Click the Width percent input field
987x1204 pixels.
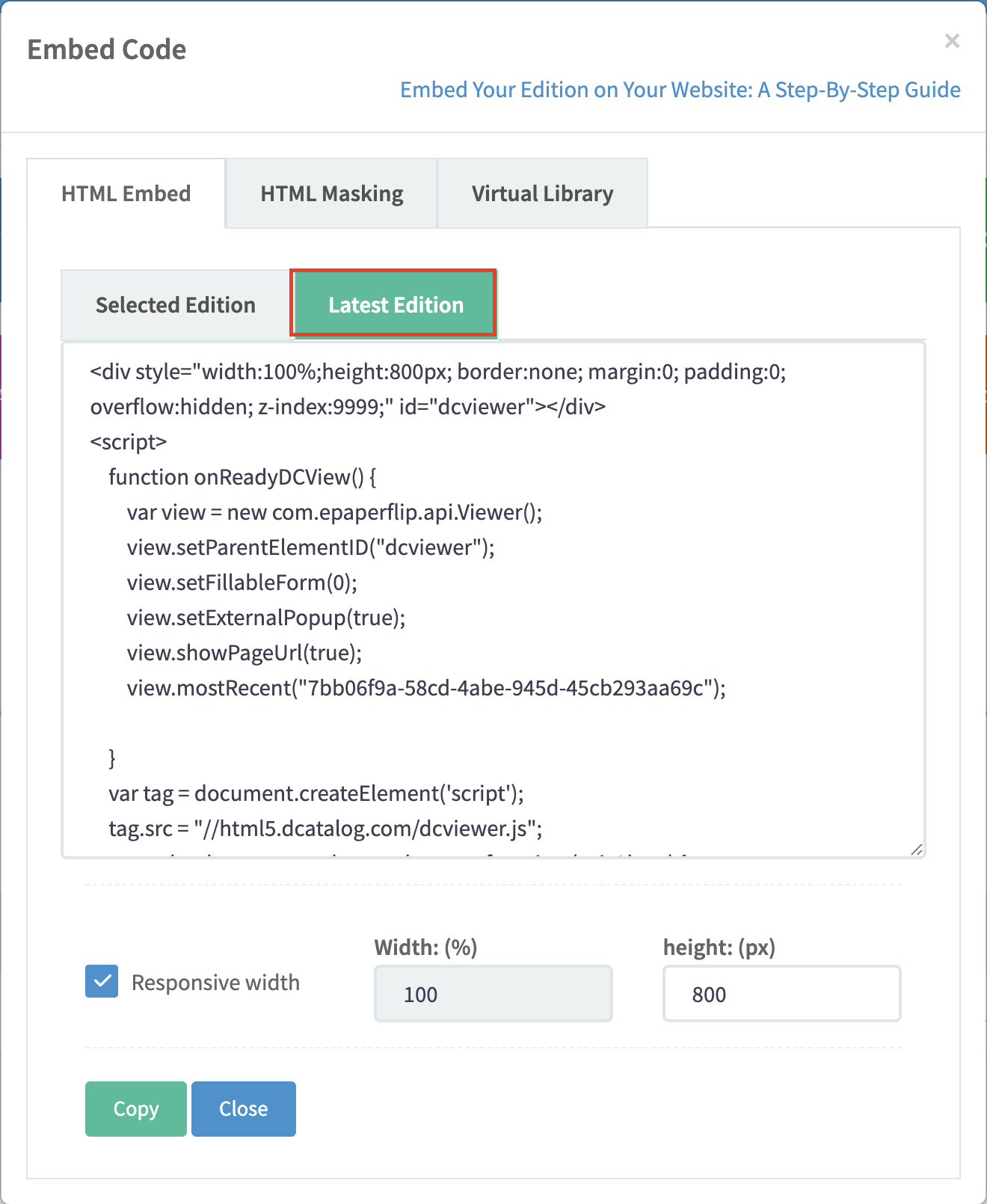493,994
